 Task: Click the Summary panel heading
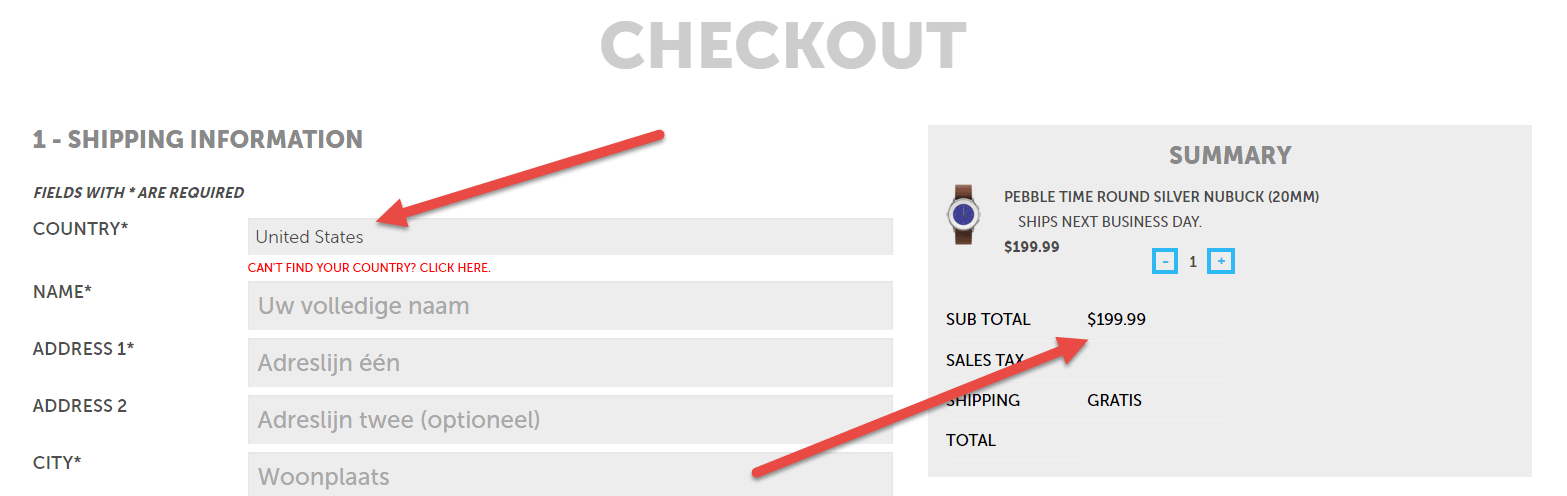[x=1230, y=155]
